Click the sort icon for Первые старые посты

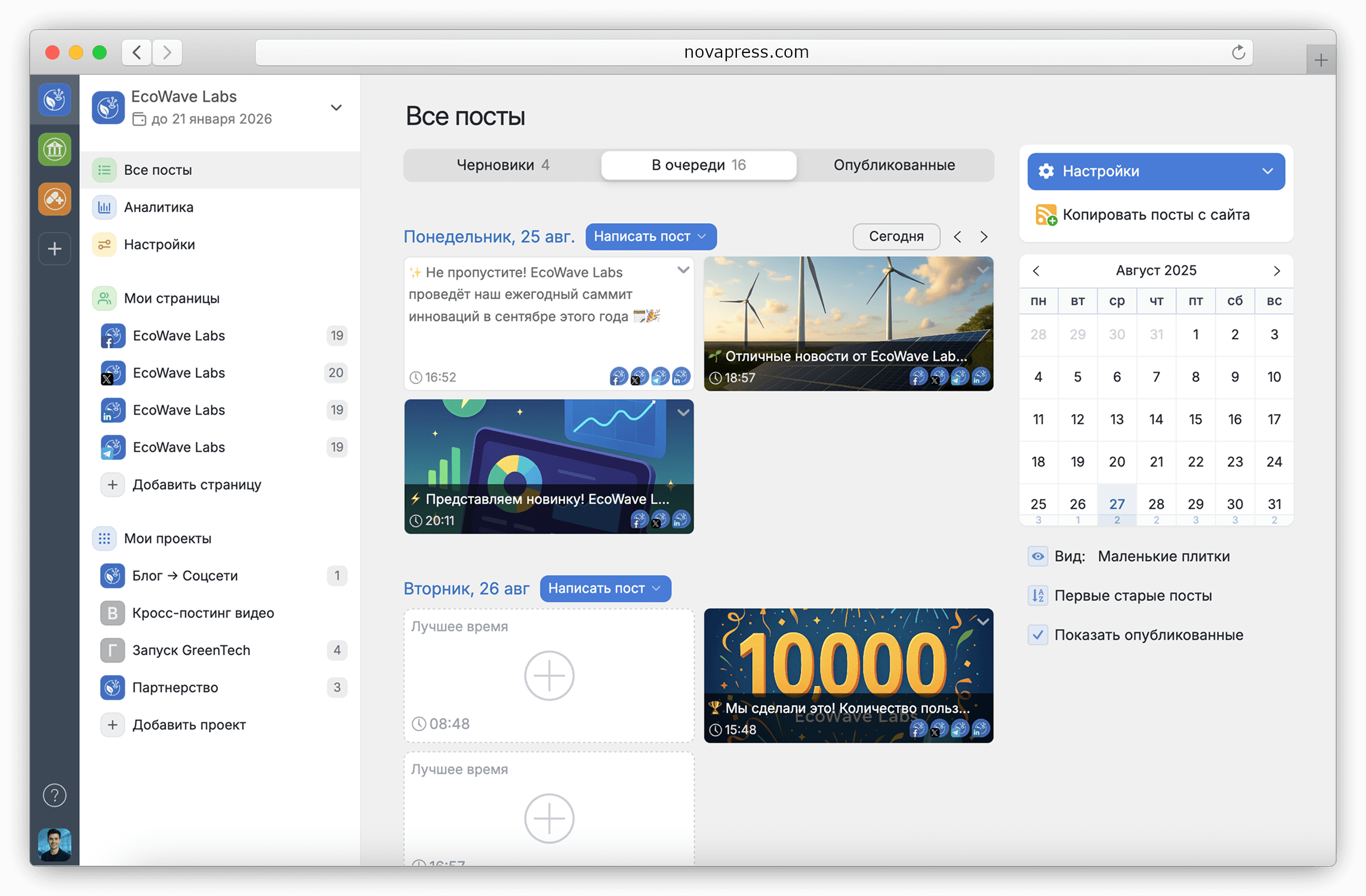point(1038,596)
